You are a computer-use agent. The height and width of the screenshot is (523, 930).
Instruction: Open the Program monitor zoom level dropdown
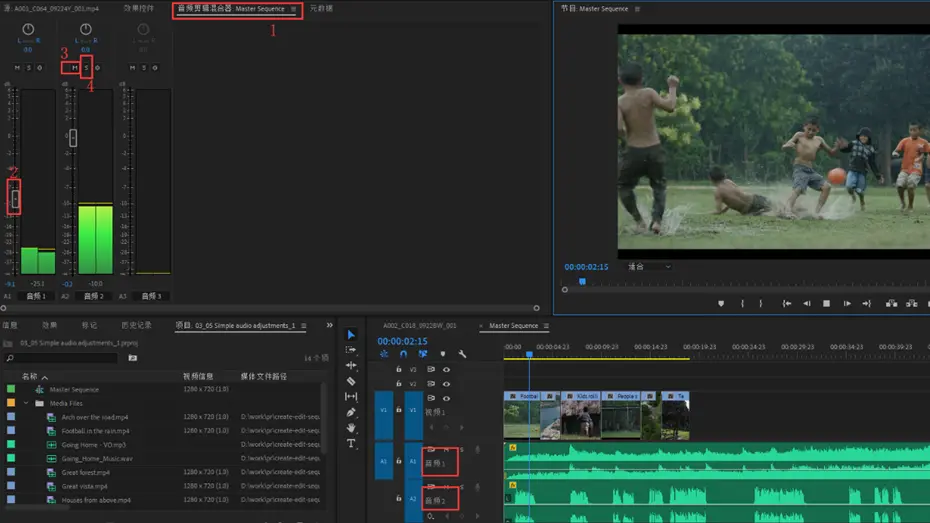(x=650, y=267)
